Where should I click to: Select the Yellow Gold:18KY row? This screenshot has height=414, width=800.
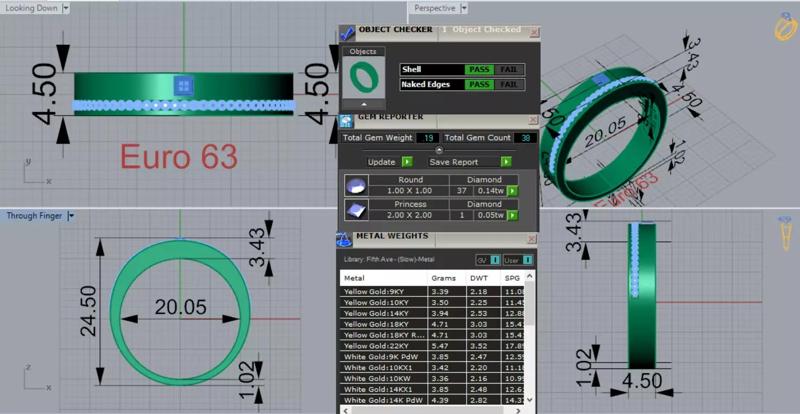tap(433, 324)
